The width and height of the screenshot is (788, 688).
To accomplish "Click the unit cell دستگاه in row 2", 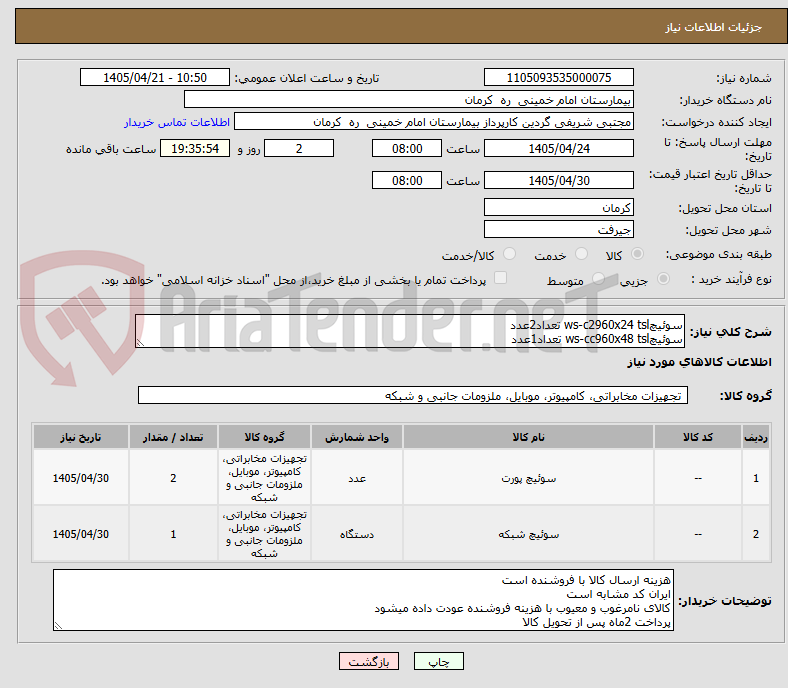I will click(357, 534).
